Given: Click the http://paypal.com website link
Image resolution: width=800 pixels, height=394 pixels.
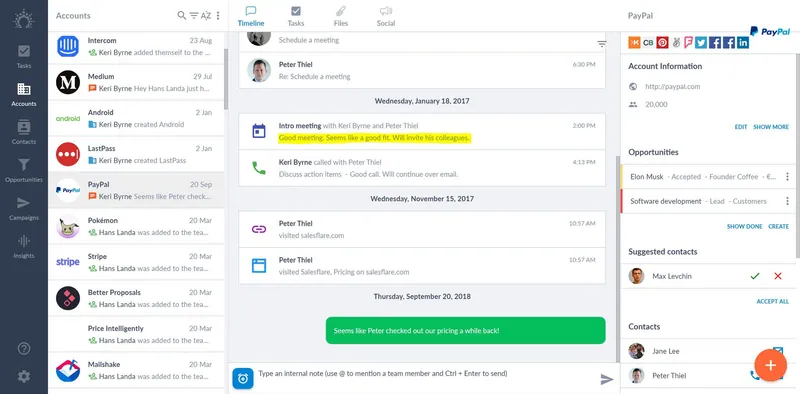Looking at the screenshot, I should click(672, 87).
